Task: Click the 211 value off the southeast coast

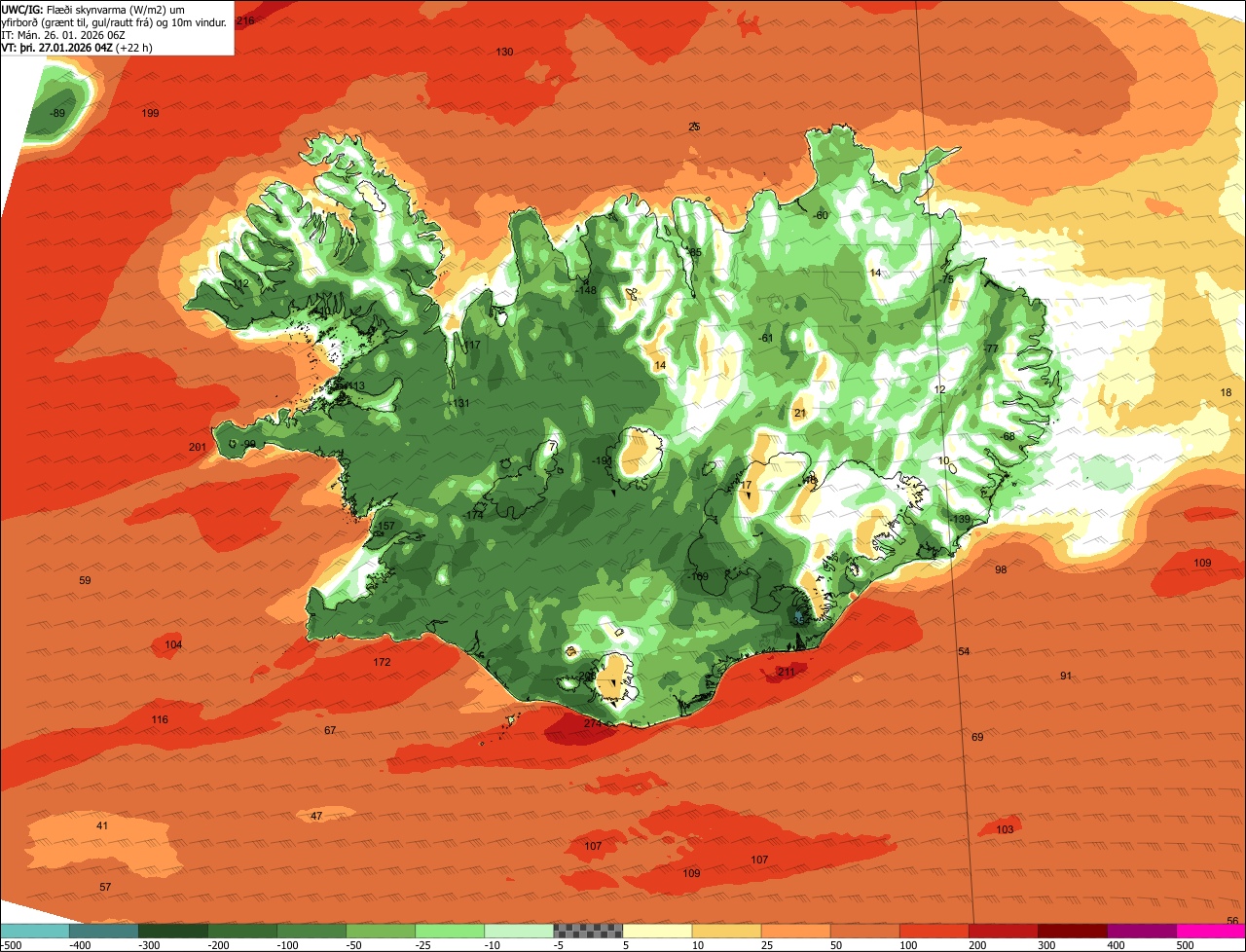Action: [787, 672]
